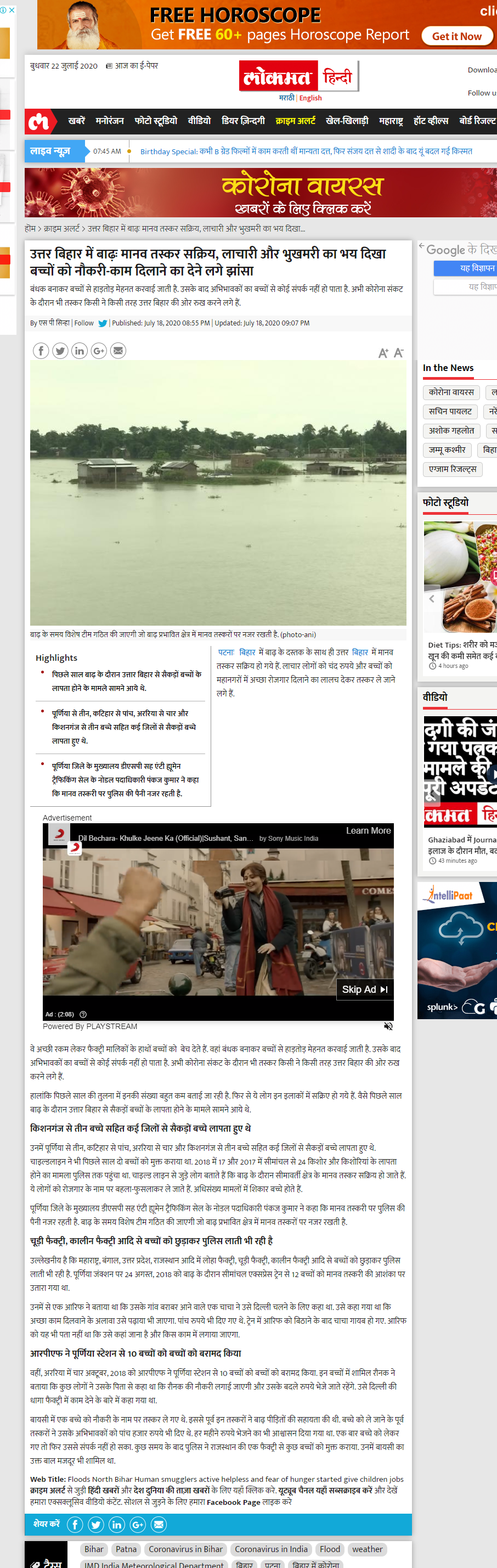Share article on Google+ from top share row
Image resolution: width=497 pixels, height=1568 pixels.
pyautogui.click(x=99, y=351)
